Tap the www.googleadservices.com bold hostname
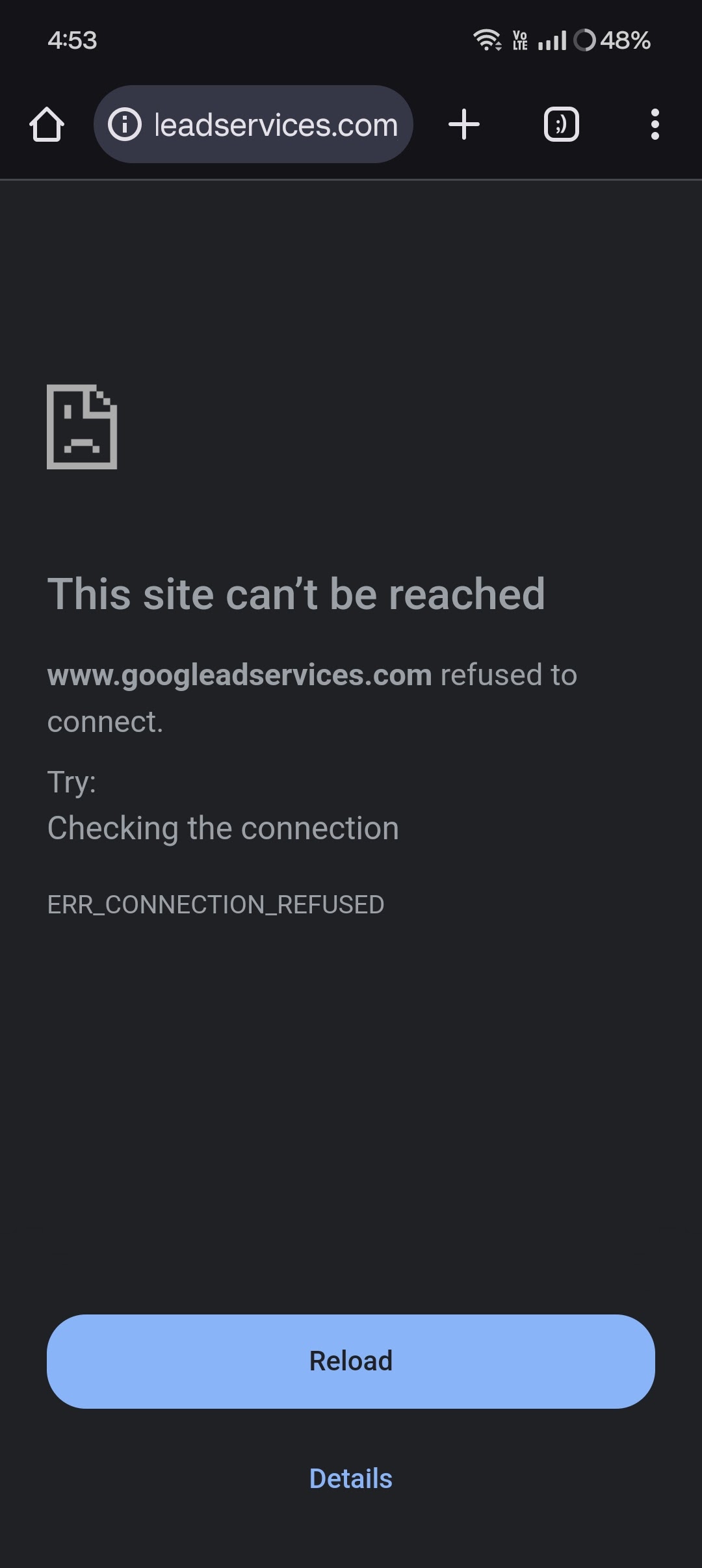 click(240, 675)
